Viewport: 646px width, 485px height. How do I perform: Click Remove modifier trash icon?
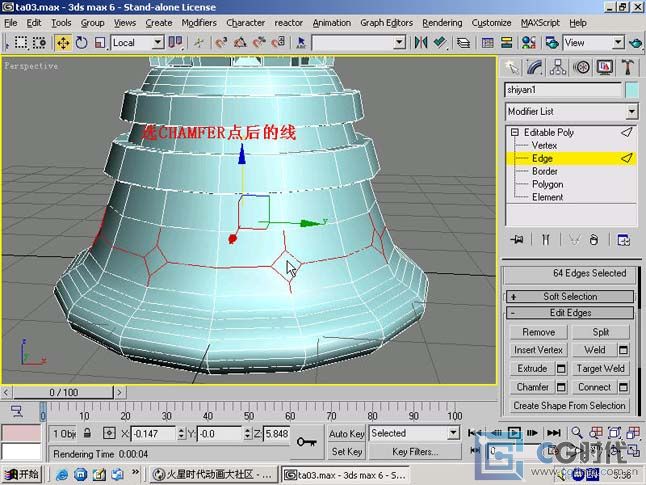pyautogui.click(x=593, y=239)
